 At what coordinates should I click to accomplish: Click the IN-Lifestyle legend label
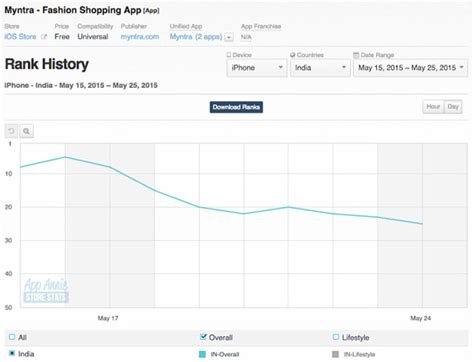[359, 354]
